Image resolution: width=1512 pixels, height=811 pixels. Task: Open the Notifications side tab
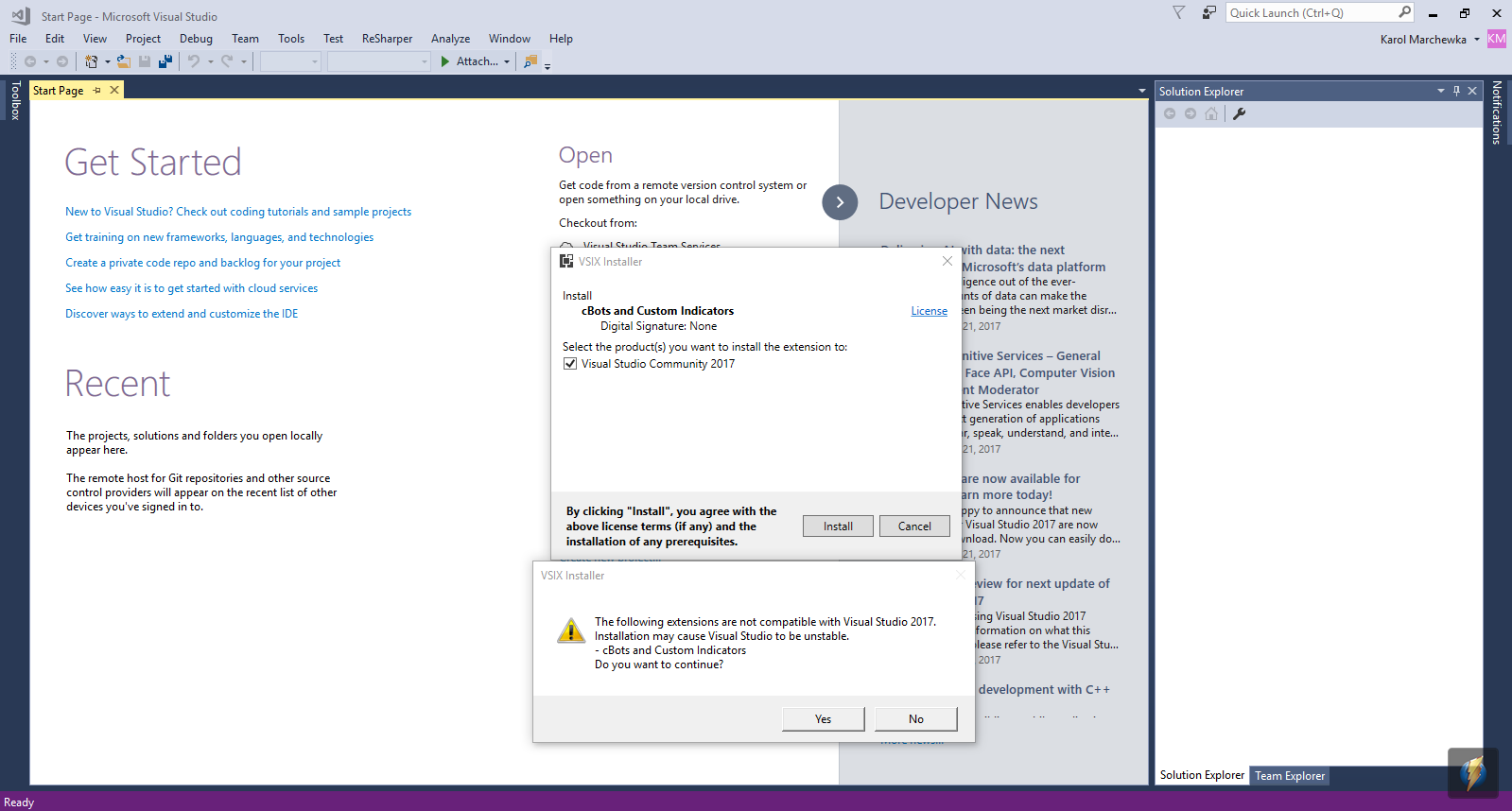pos(1496,112)
